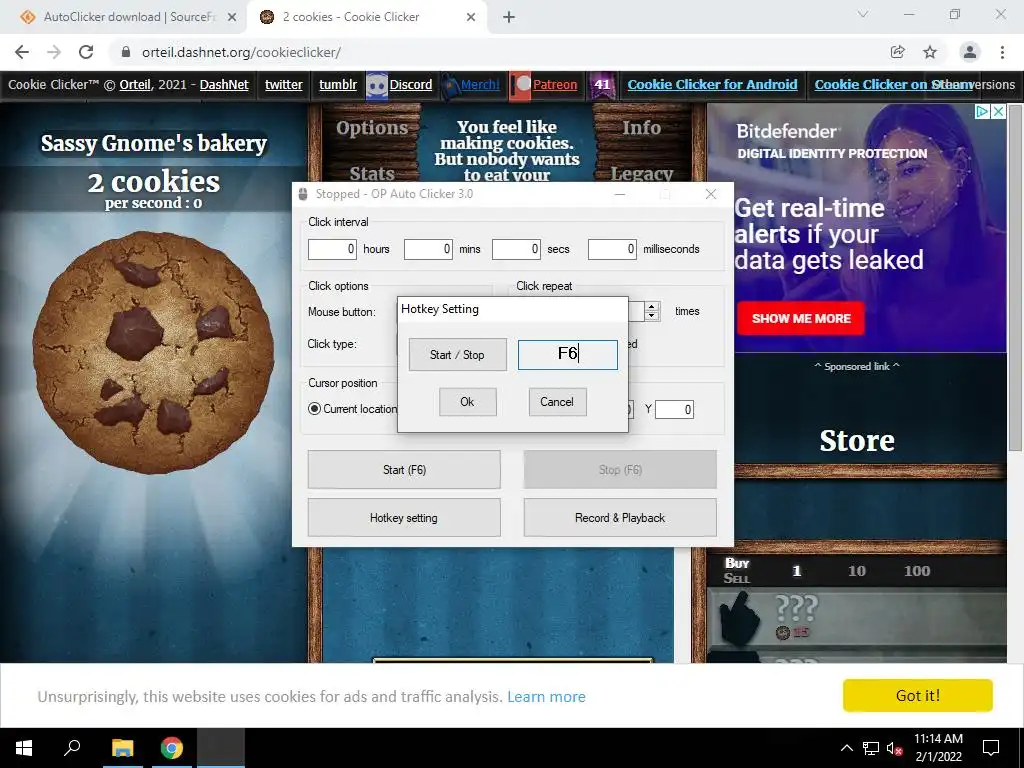This screenshot has height=768, width=1024.
Task: Open the share page icon
Action: 898,52
